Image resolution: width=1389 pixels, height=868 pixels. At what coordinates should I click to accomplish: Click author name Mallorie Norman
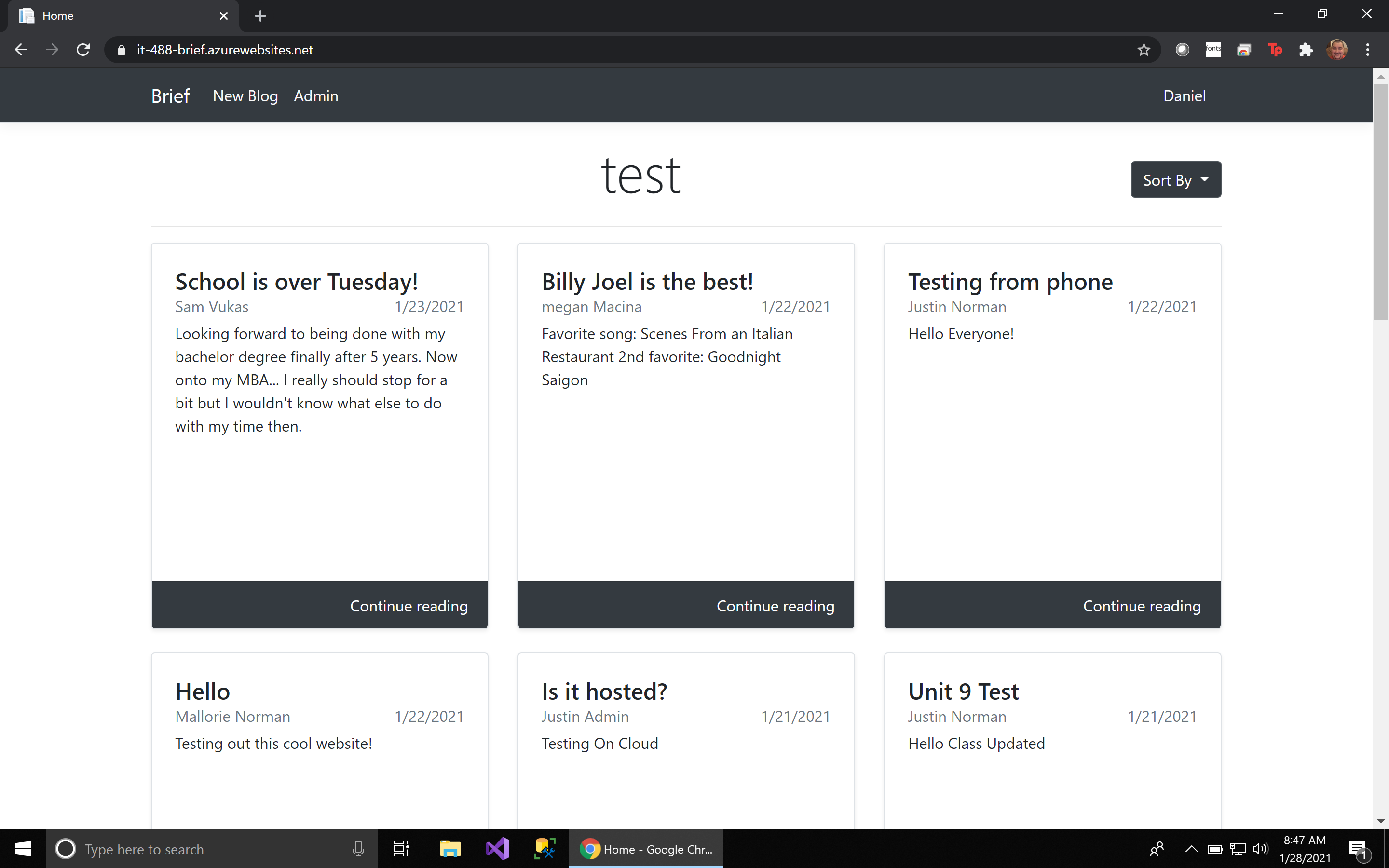pos(232,717)
